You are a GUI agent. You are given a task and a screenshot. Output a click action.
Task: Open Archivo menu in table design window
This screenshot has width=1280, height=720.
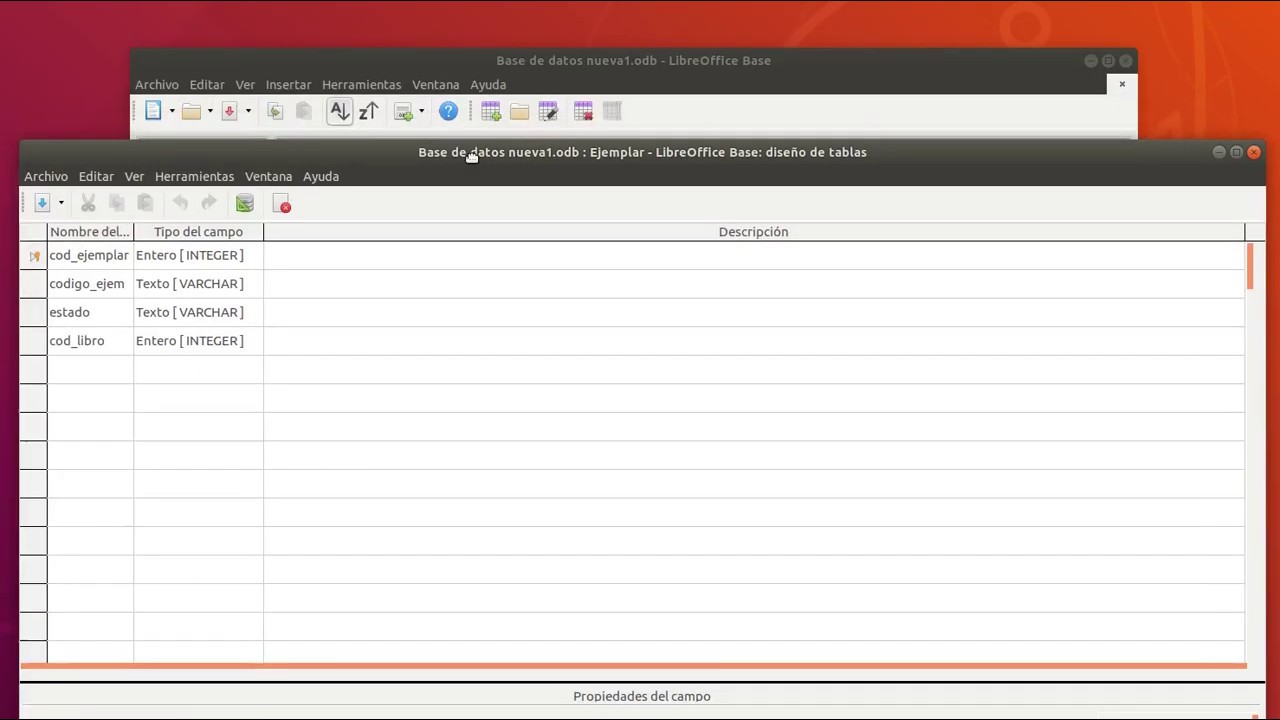[x=46, y=176]
